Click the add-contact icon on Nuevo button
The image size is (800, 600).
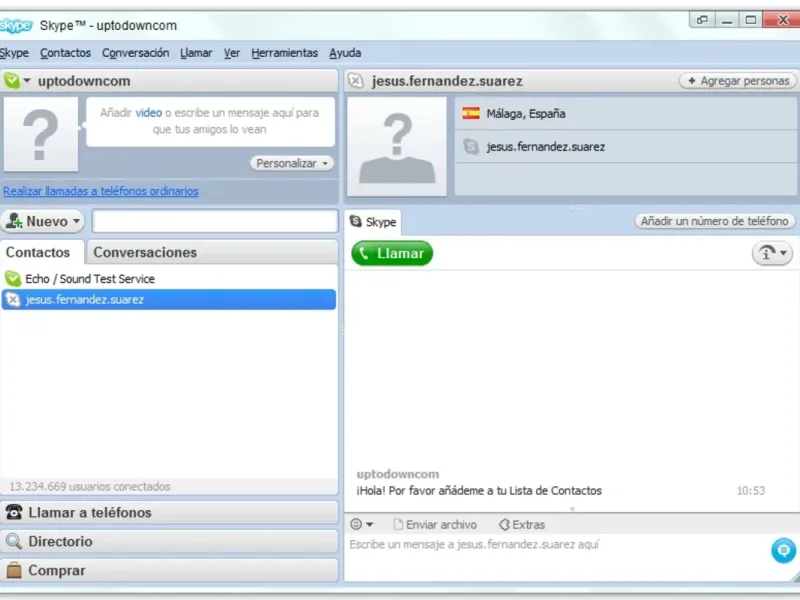14,221
